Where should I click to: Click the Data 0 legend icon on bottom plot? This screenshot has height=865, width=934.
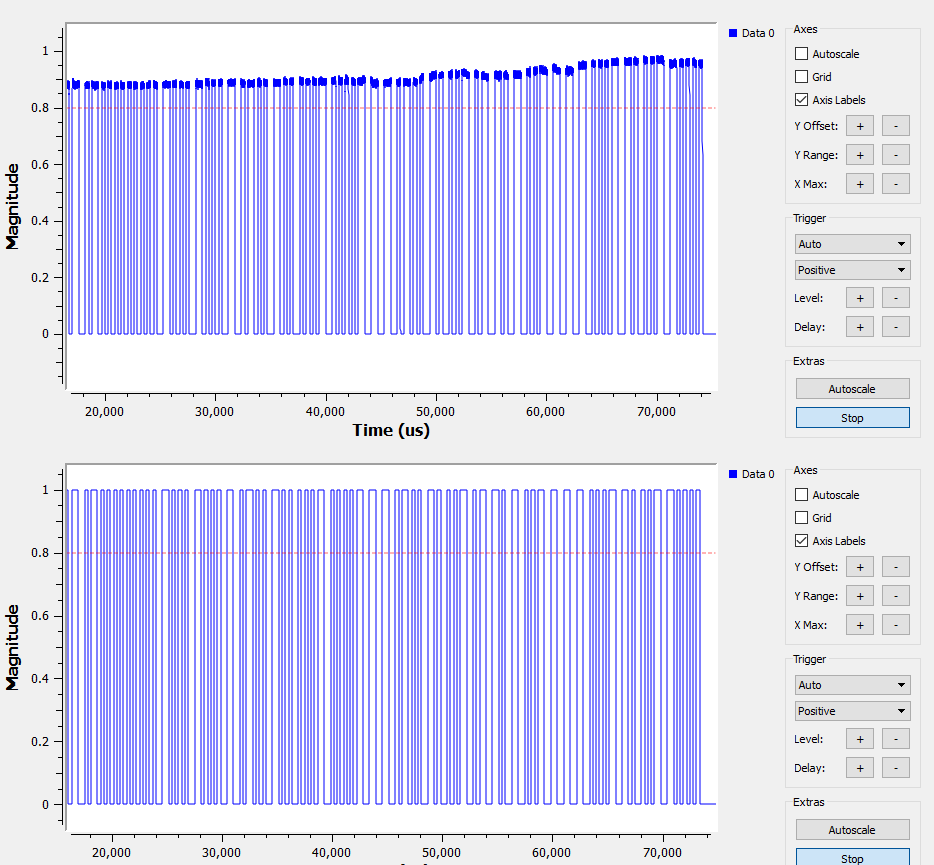[x=733, y=474]
